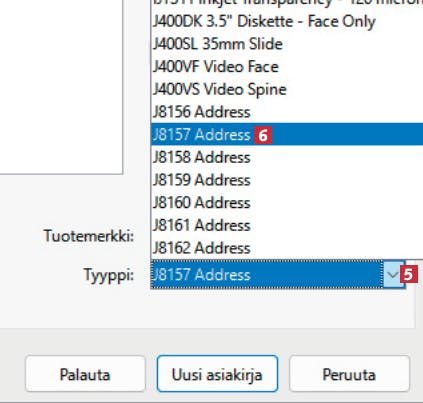Click red step marker number 5
423x403 pixels.
click(409, 275)
